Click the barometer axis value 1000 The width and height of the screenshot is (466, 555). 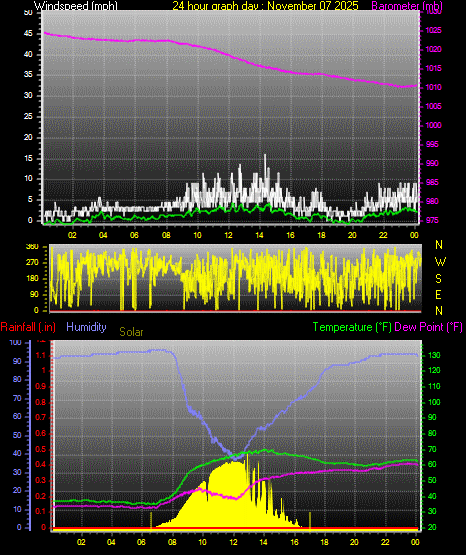(433, 125)
